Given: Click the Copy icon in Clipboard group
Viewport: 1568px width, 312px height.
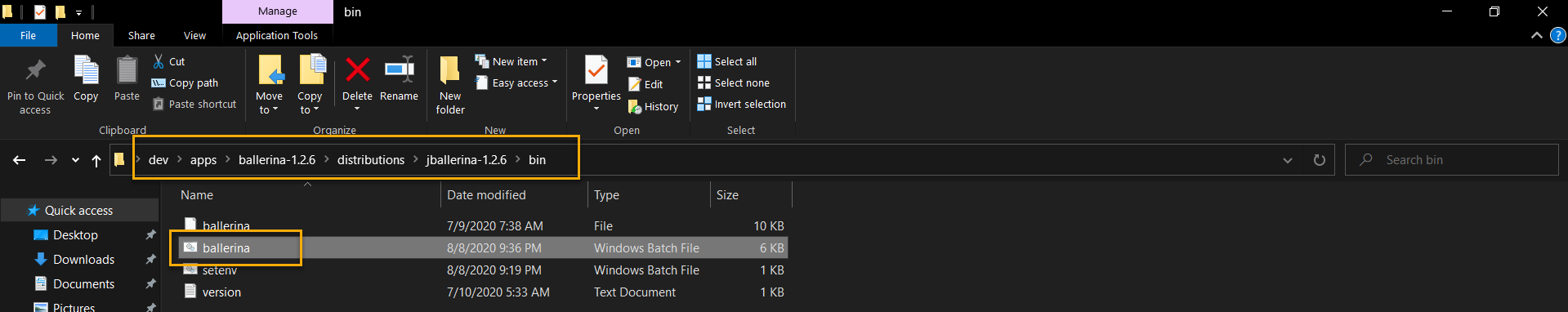Looking at the screenshot, I should click(86, 70).
